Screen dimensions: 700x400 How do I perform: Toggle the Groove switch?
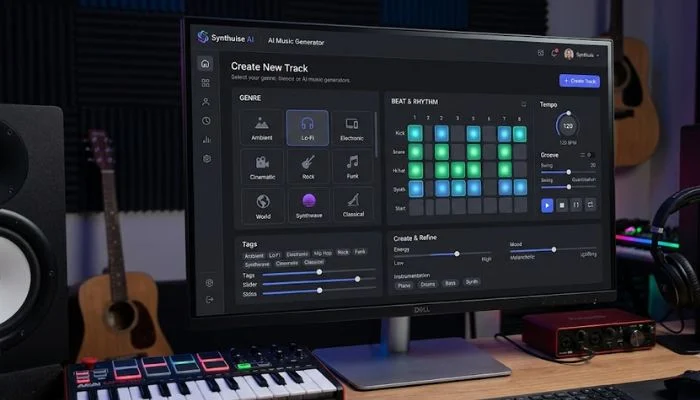click(x=590, y=155)
